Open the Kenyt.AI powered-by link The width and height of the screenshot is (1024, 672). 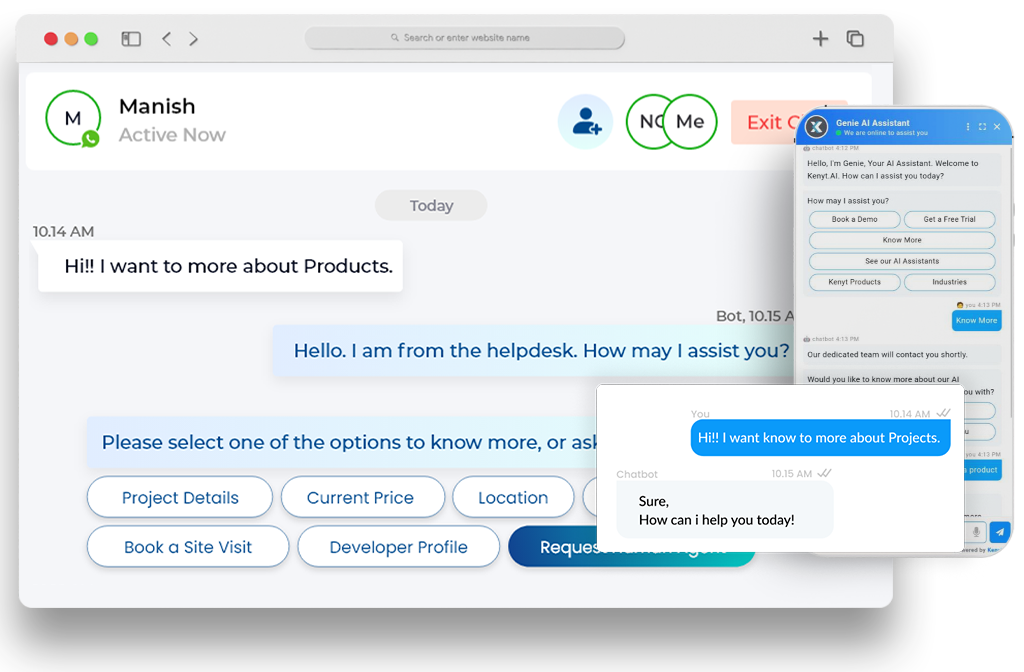click(x=999, y=549)
